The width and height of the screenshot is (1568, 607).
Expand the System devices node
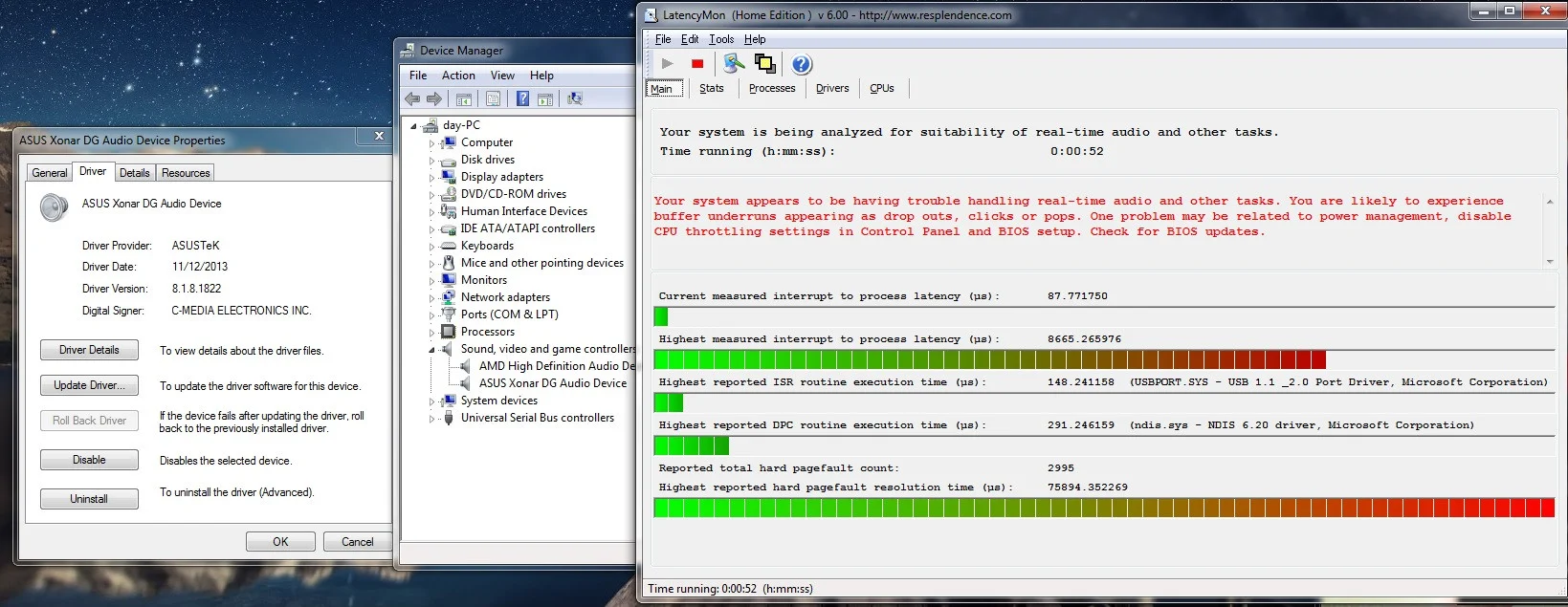(x=431, y=401)
